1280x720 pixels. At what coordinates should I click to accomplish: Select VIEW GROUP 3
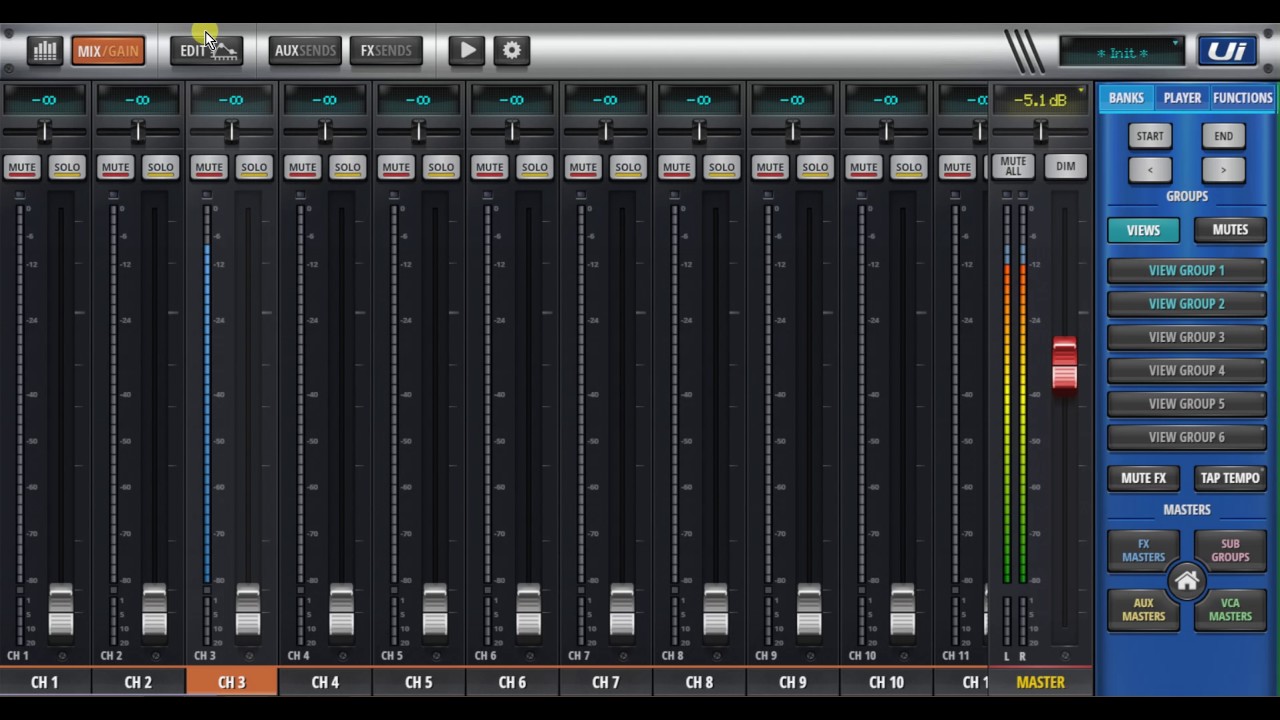pos(1187,337)
